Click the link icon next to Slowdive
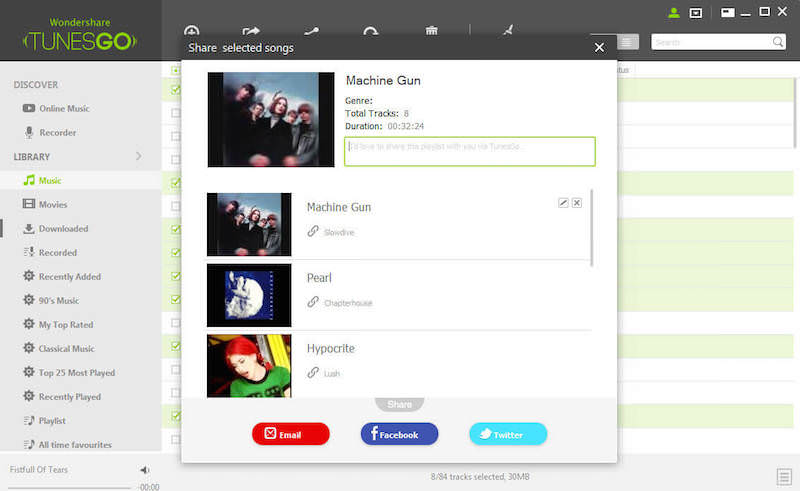Image resolution: width=800 pixels, height=491 pixels. click(313, 231)
